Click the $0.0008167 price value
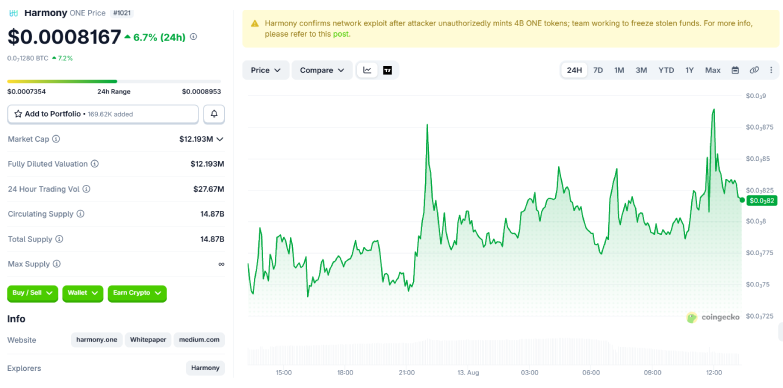This screenshot has height=388, width=783. [x=64, y=37]
